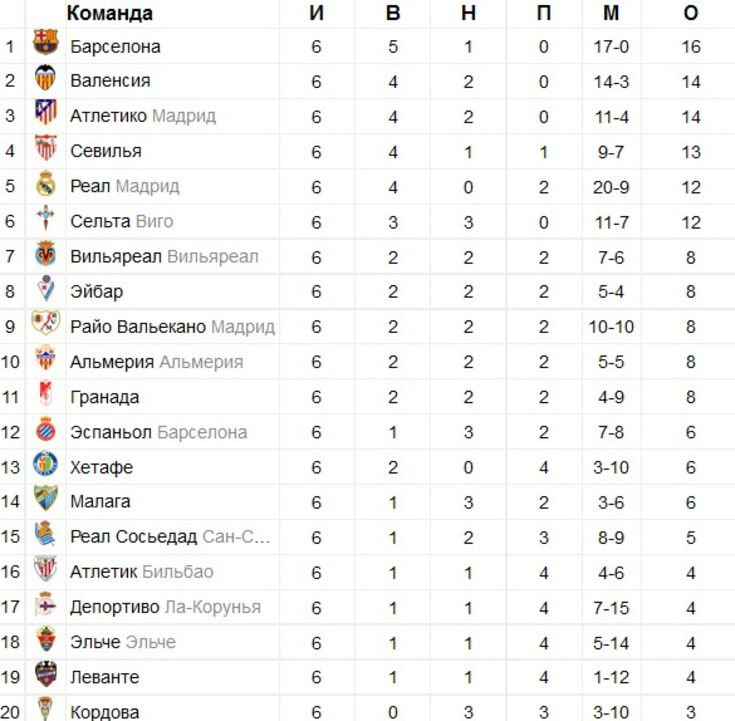This screenshot has width=735, height=721.
Task: Click the Valencia club crest icon
Action: (x=45, y=77)
